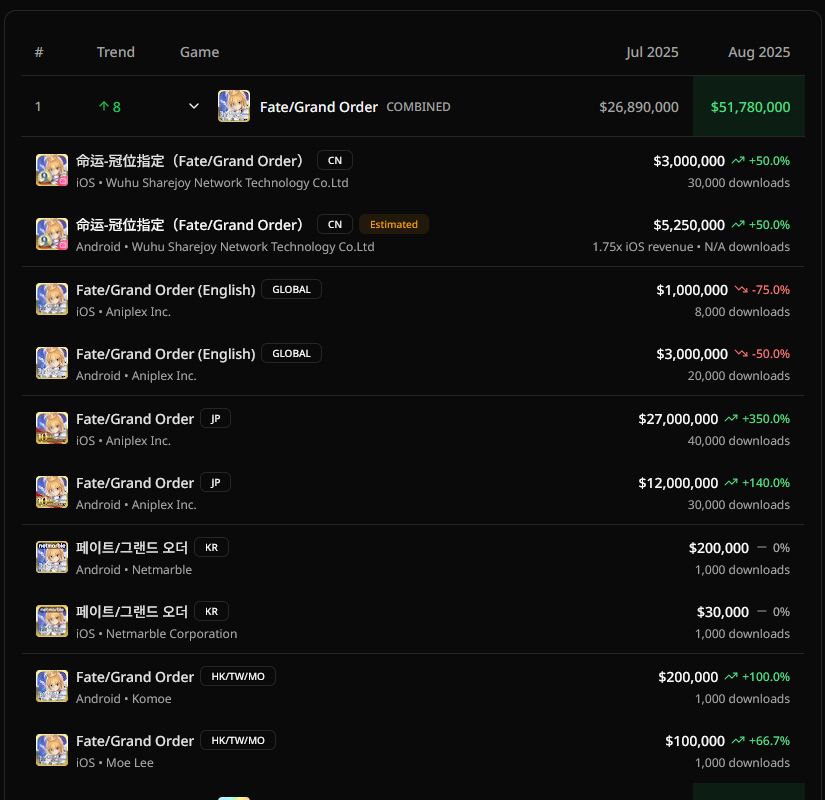Click the Trend column header
The height and width of the screenshot is (800, 825).
116,52
